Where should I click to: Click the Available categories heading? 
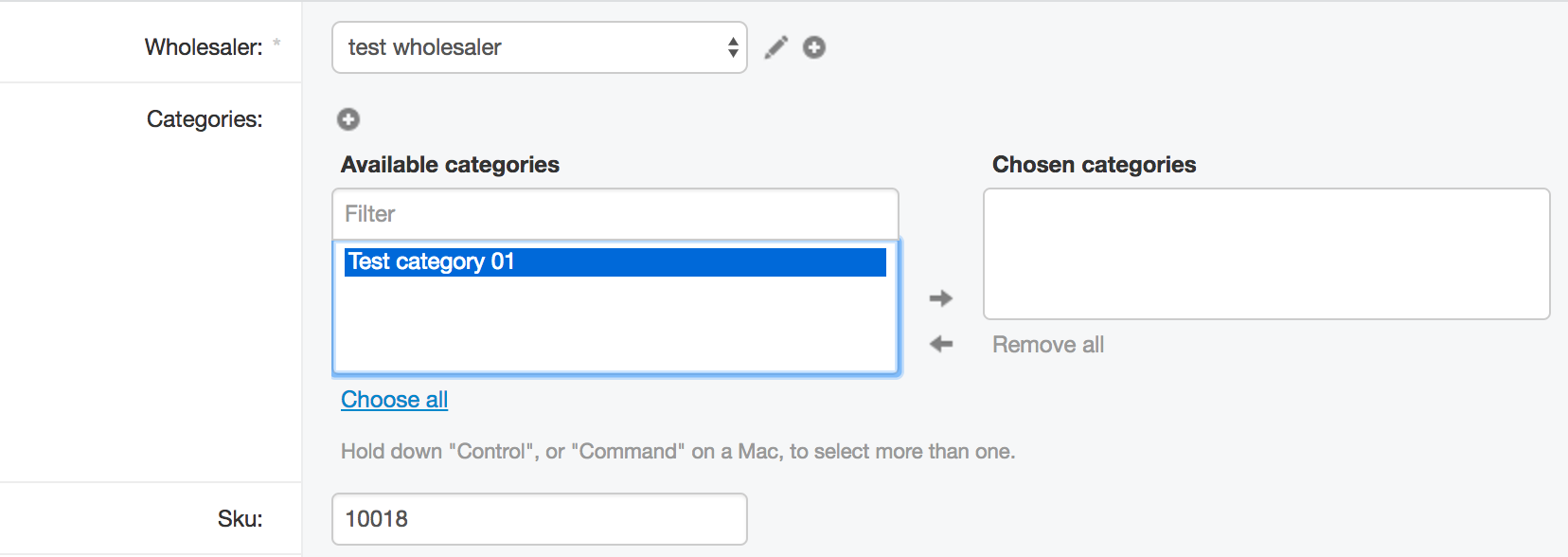pos(451,165)
